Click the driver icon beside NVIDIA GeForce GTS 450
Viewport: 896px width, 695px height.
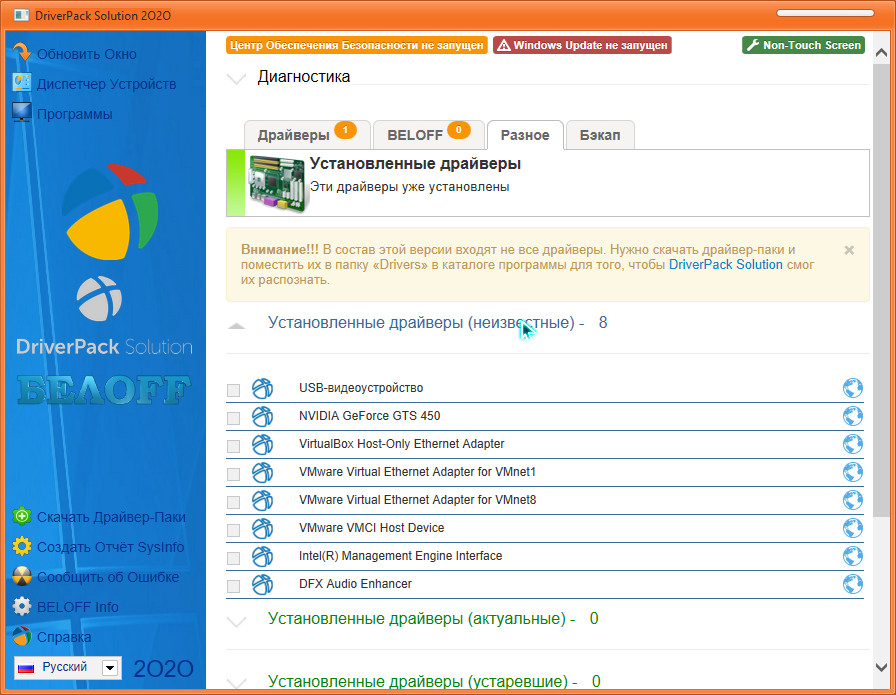[x=262, y=416]
